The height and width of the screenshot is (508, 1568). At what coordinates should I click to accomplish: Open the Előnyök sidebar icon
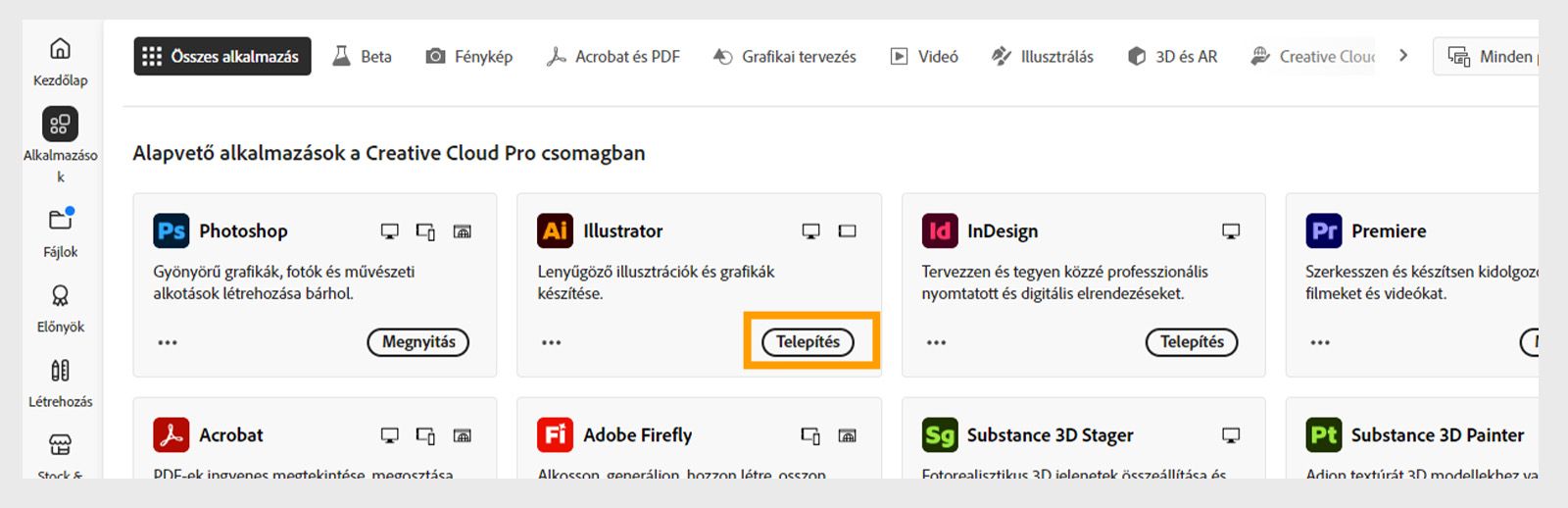[60, 295]
